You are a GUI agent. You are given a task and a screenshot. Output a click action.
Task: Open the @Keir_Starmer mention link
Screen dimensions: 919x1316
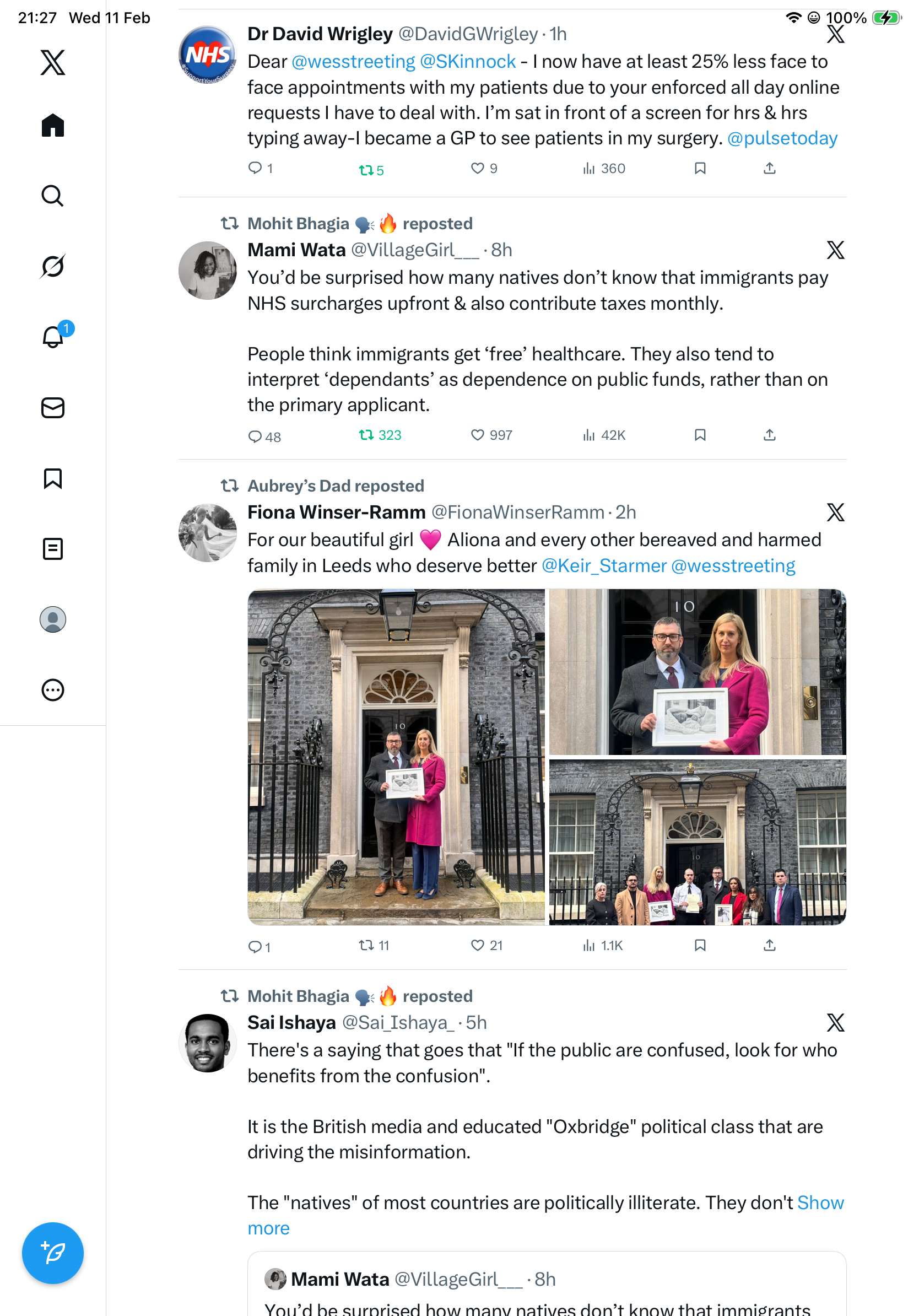604,566
